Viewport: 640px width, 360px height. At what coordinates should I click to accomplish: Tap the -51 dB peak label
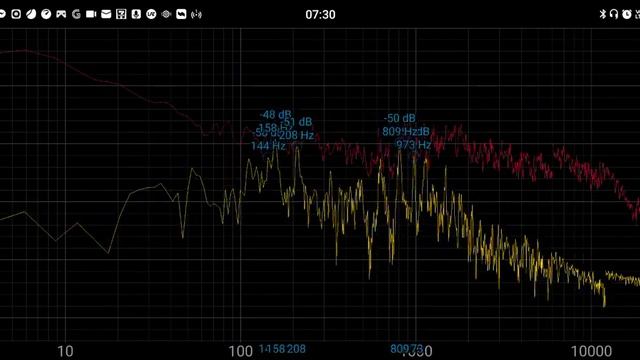(x=298, y=122)
